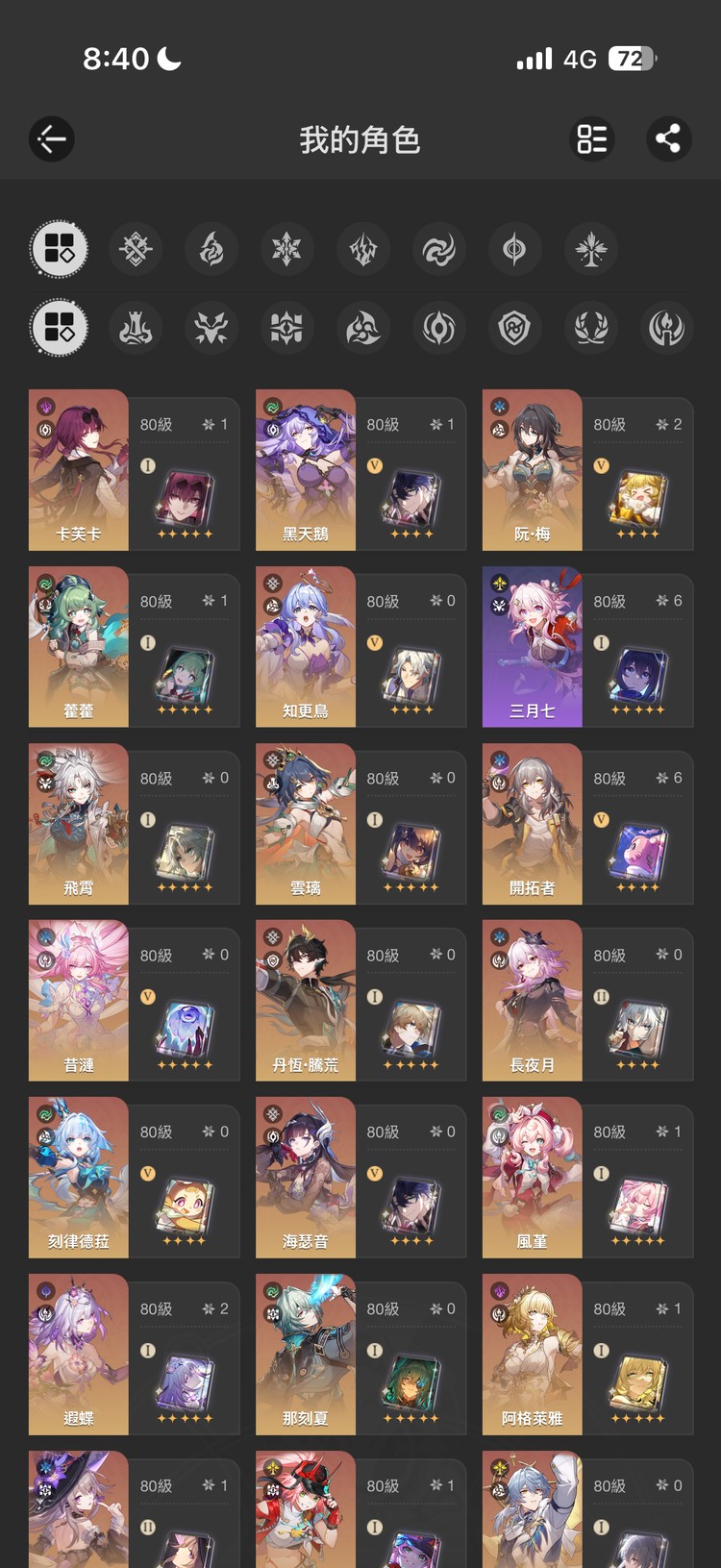Screen dimensions: 721x1568
Task: Filter by Preservation shield path icon
Action: 514,327
